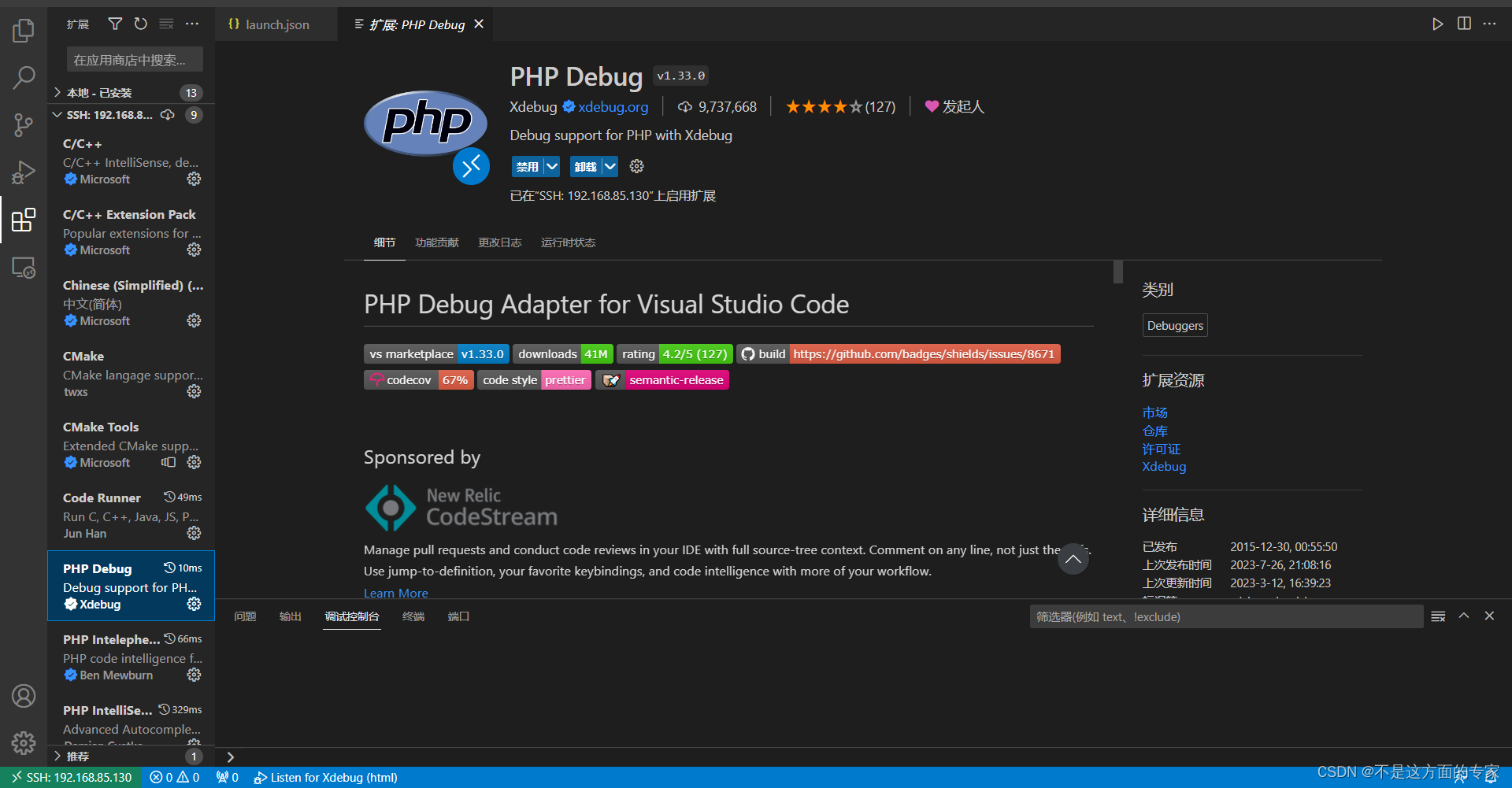Open the Accounts menu icon
This screenshot has width=1512, height=788.
coord(24,696)
